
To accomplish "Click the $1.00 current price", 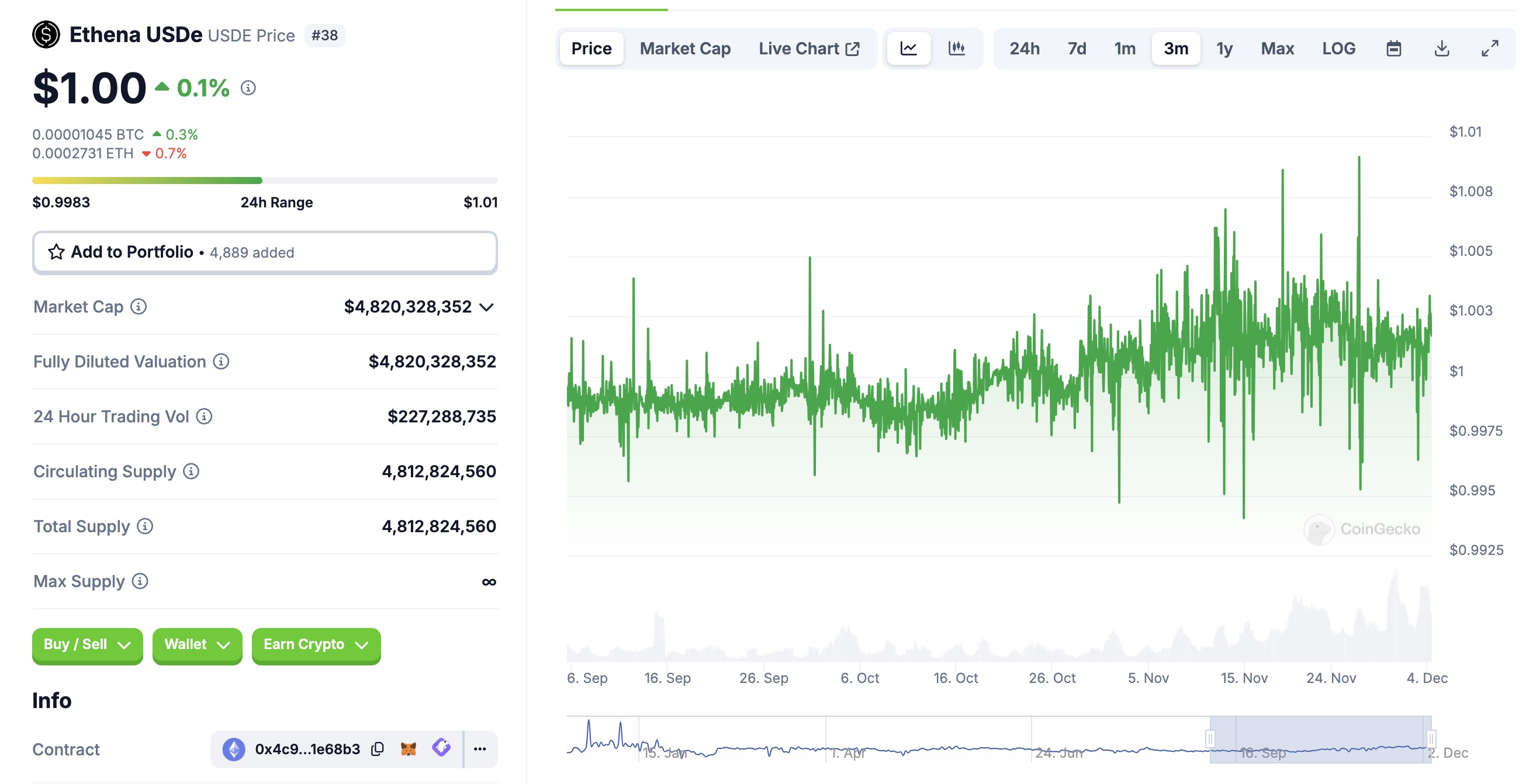I will [89, 88].
